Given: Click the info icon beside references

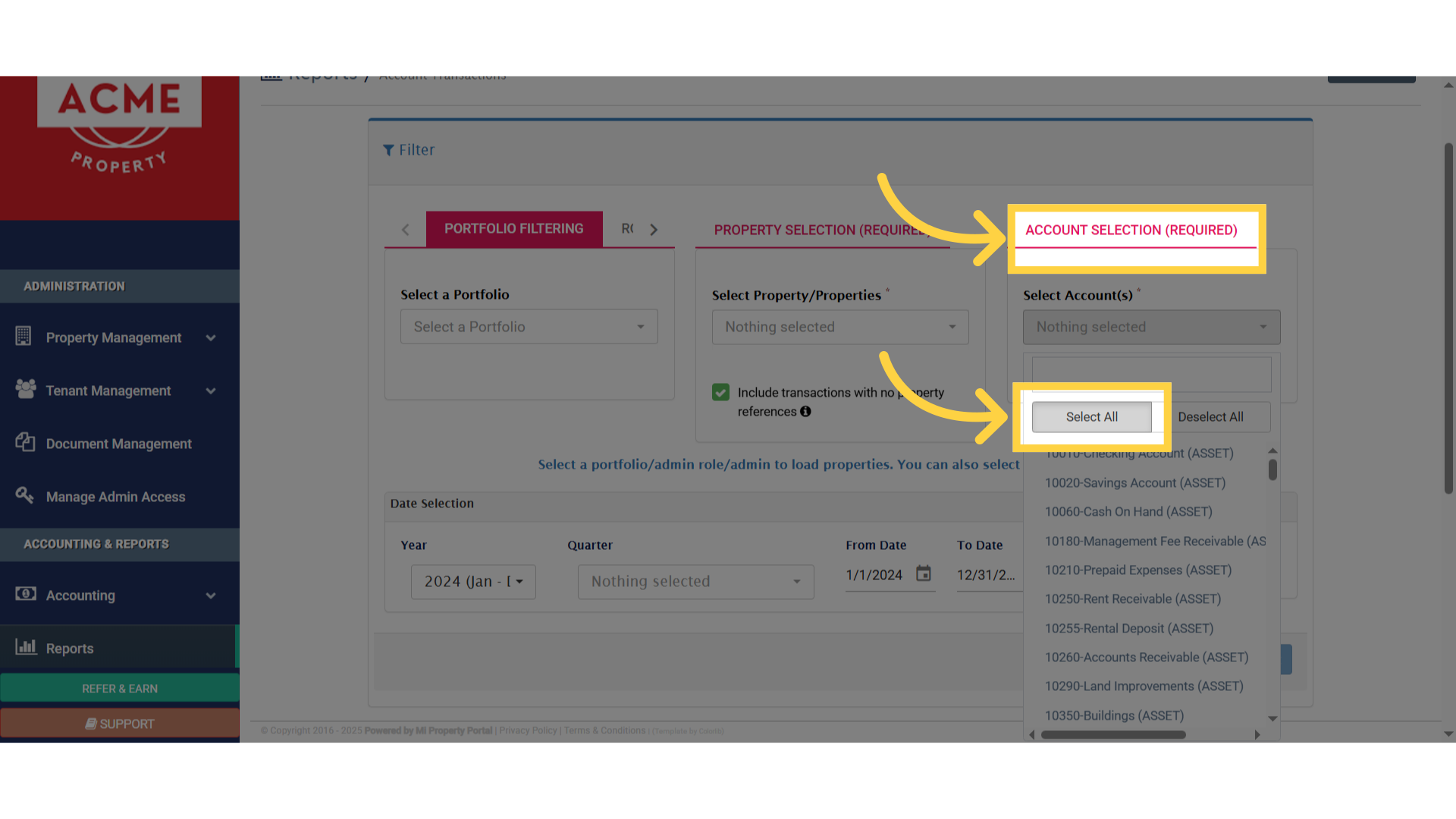Looking at the screenshot, I should point(805,412).
